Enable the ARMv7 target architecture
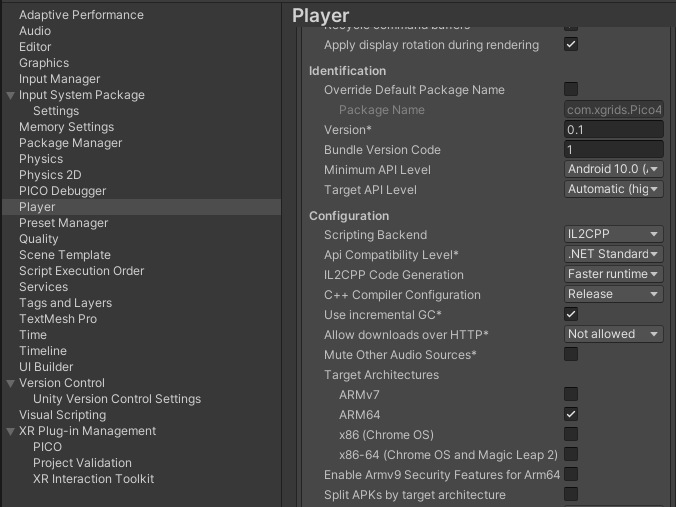Viewport: 676px width, 507px height. tap(571, 394)
